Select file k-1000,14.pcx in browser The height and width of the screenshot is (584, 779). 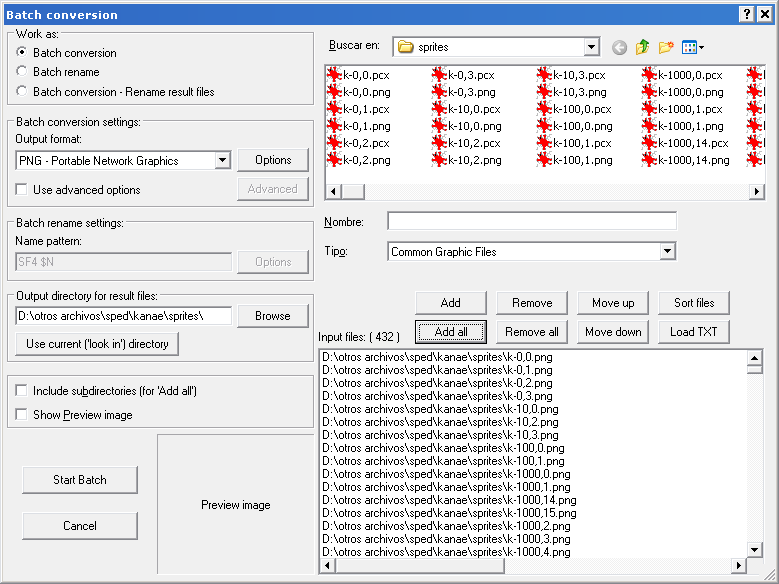click(x=685, y=143)
